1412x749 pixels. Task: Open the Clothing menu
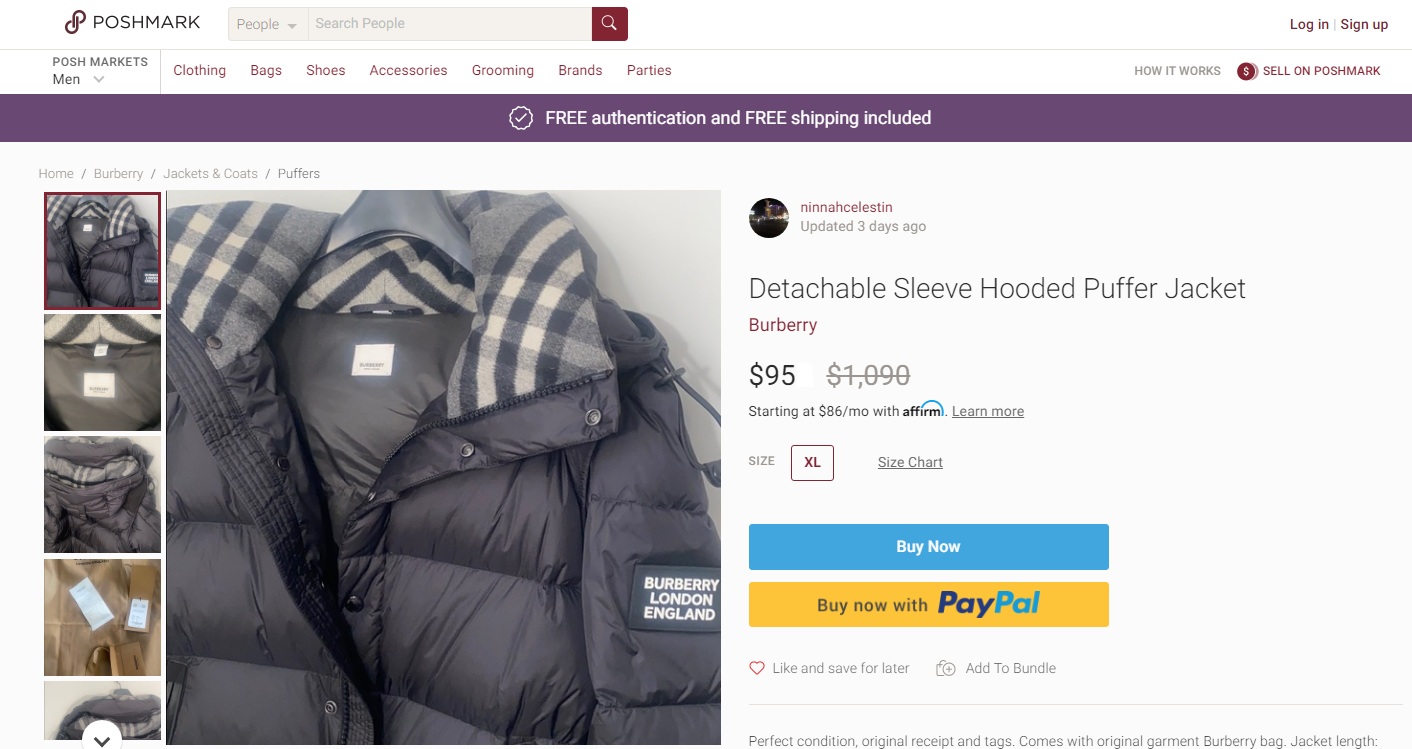tap(199, 71)
